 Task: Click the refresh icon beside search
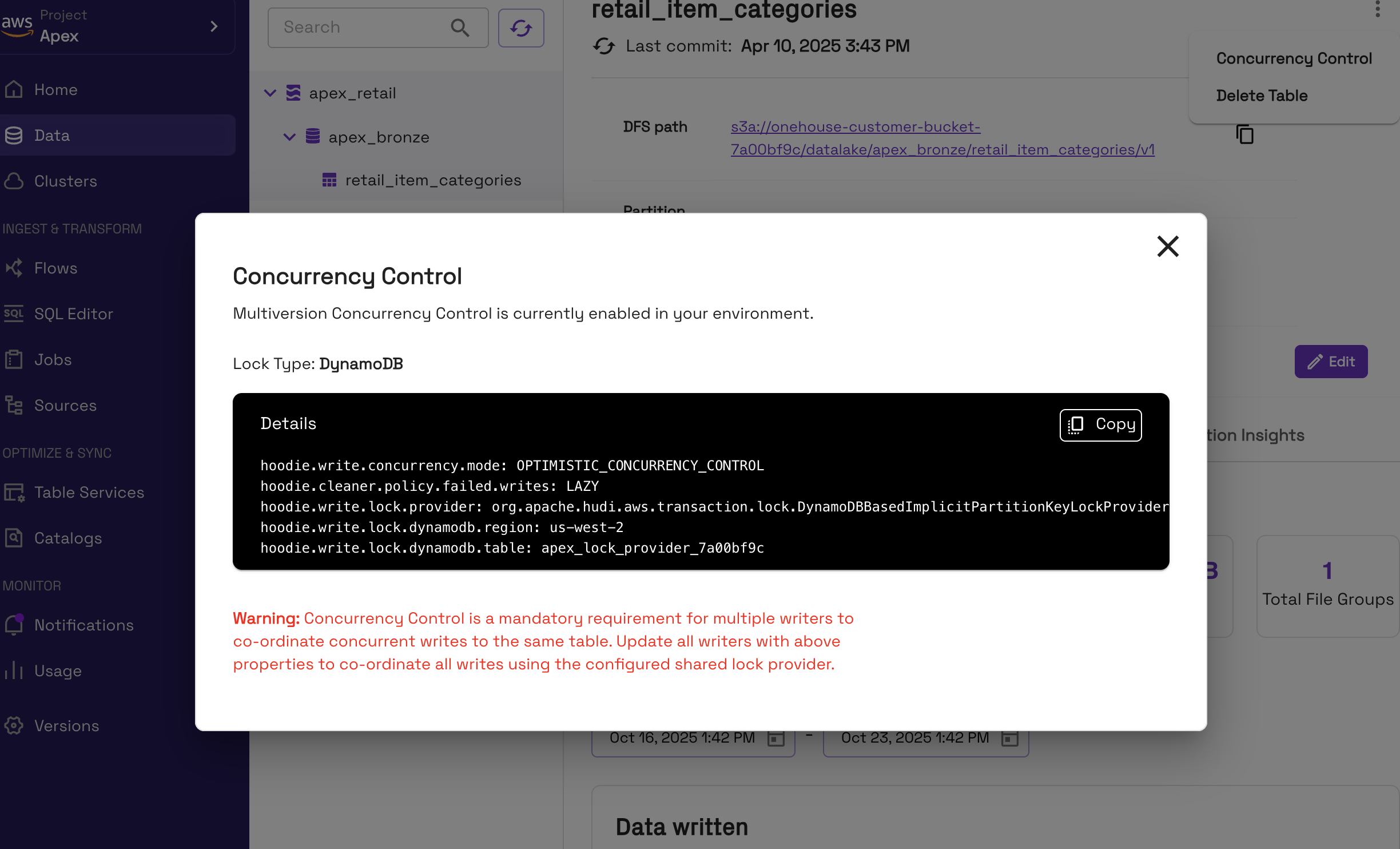click(520, 27)
